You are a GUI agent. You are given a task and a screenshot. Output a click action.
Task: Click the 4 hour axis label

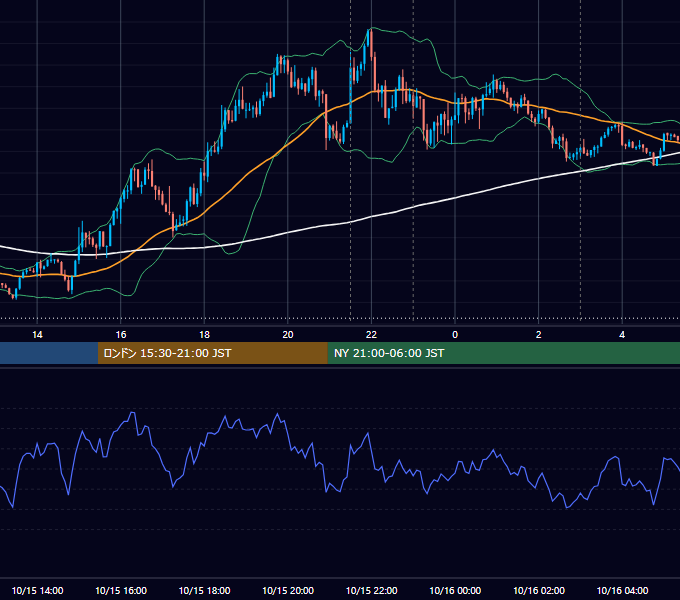622,335
